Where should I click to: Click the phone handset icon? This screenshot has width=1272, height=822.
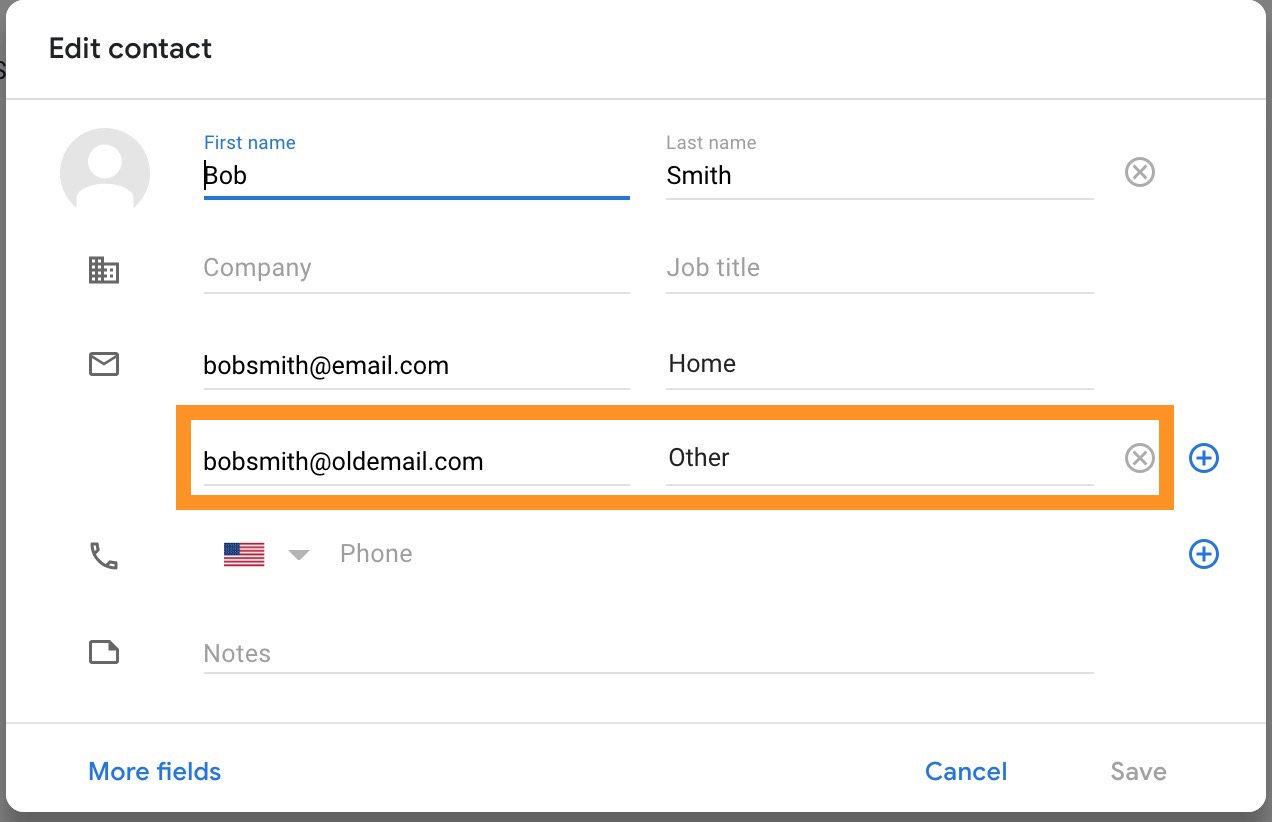[x=104, y=555]
